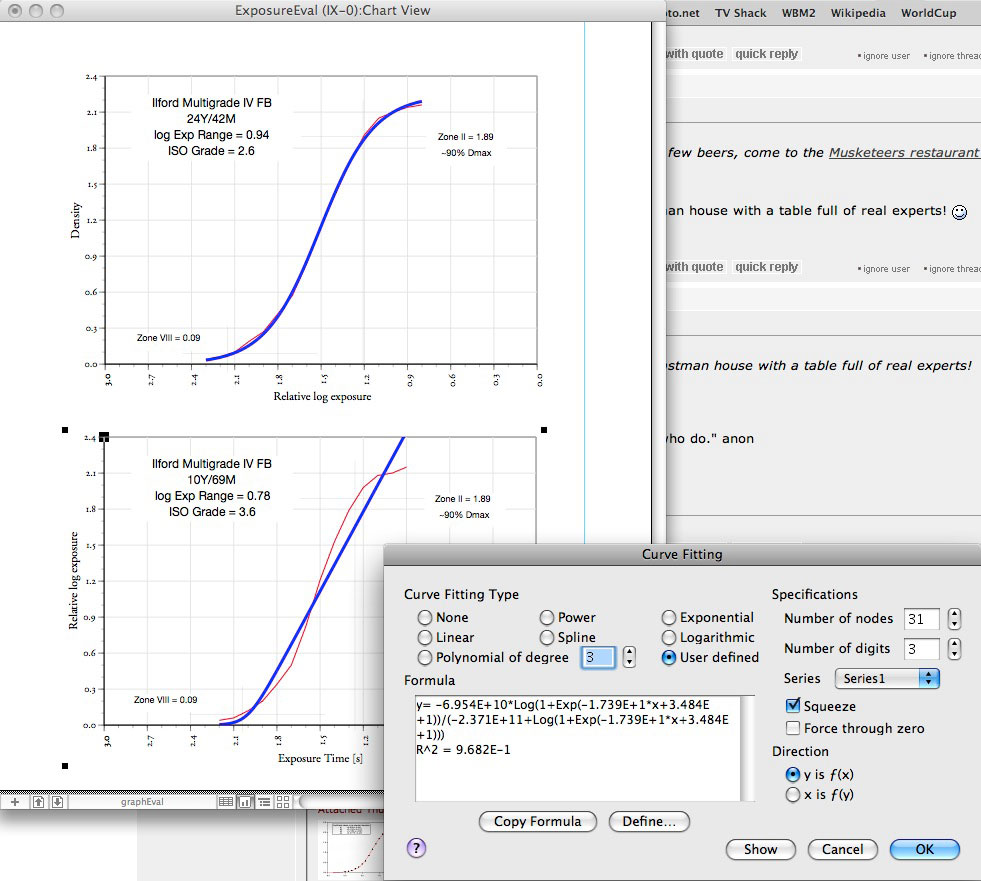Select the Exponential curve fitting option

(669, 618)
